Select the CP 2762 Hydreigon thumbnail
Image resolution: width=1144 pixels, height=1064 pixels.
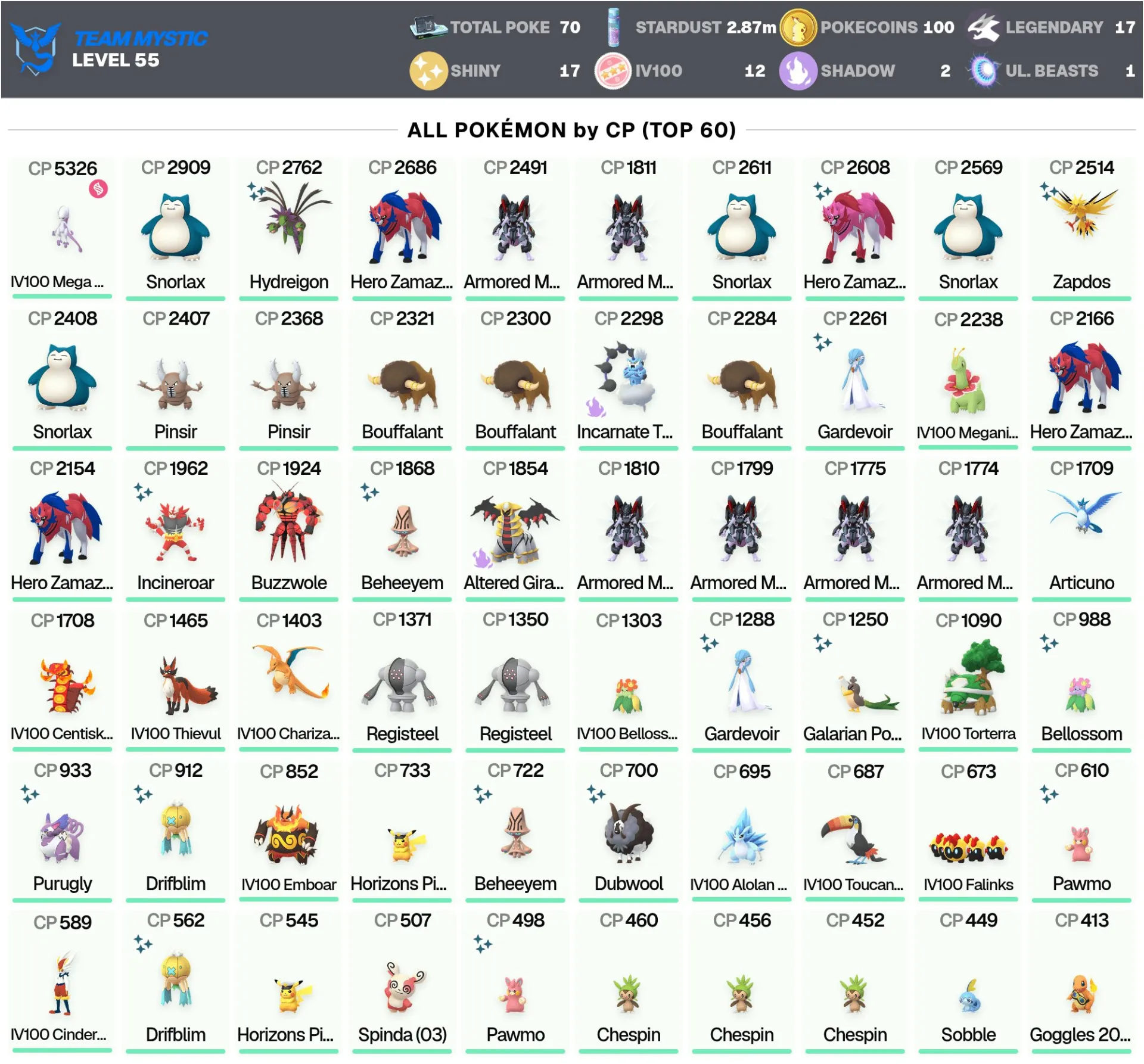coord(289,222)
